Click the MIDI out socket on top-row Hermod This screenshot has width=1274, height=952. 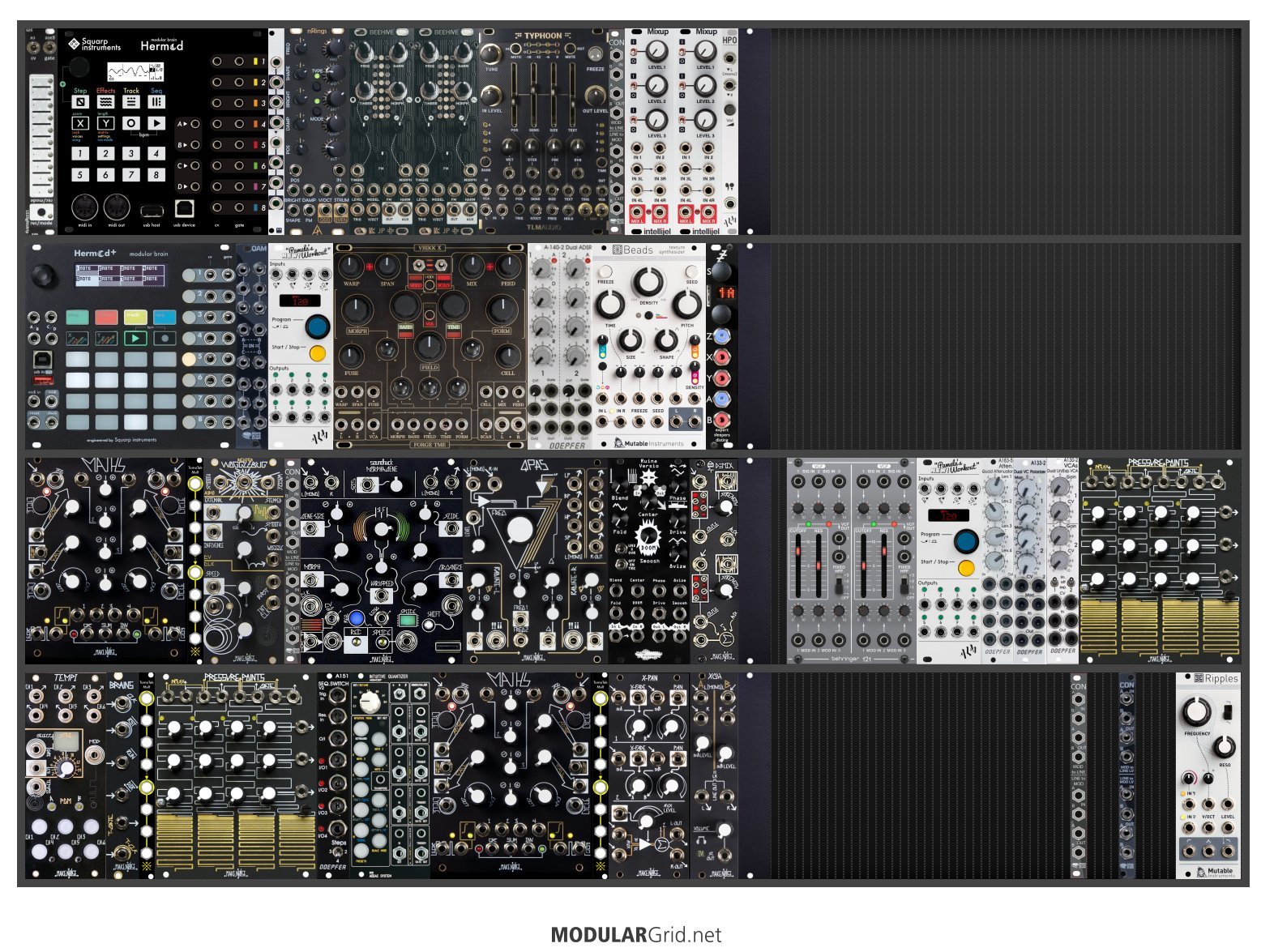[118, 207]
